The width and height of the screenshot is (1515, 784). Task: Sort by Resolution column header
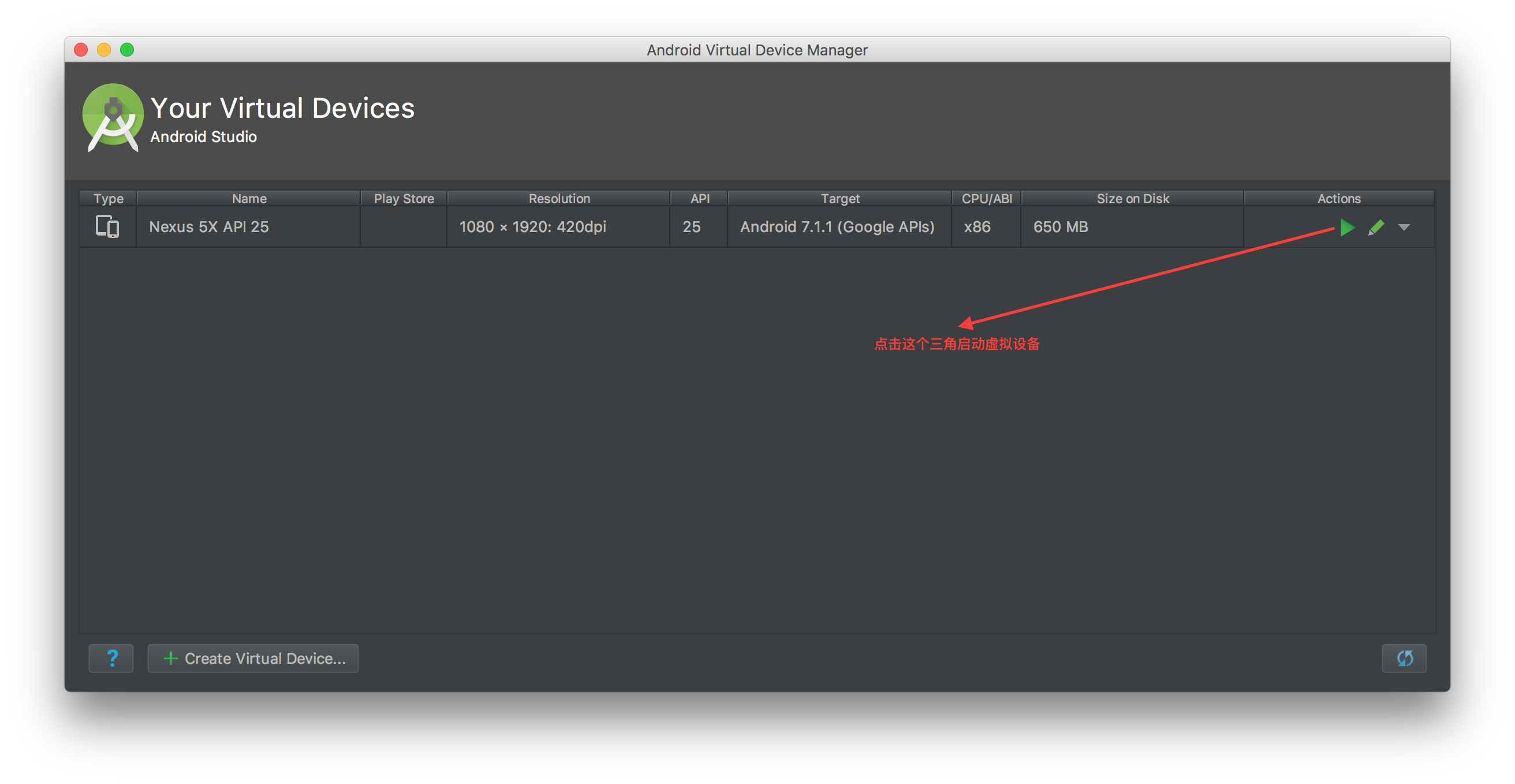pyautogui.click(x=559, y=199)
